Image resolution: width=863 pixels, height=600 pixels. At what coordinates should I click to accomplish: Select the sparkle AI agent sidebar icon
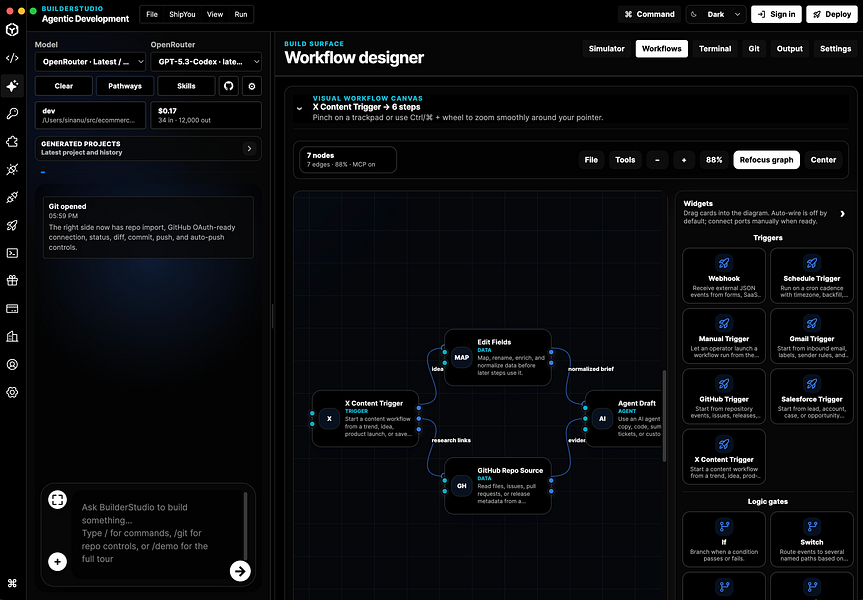(x=12, y=86)
